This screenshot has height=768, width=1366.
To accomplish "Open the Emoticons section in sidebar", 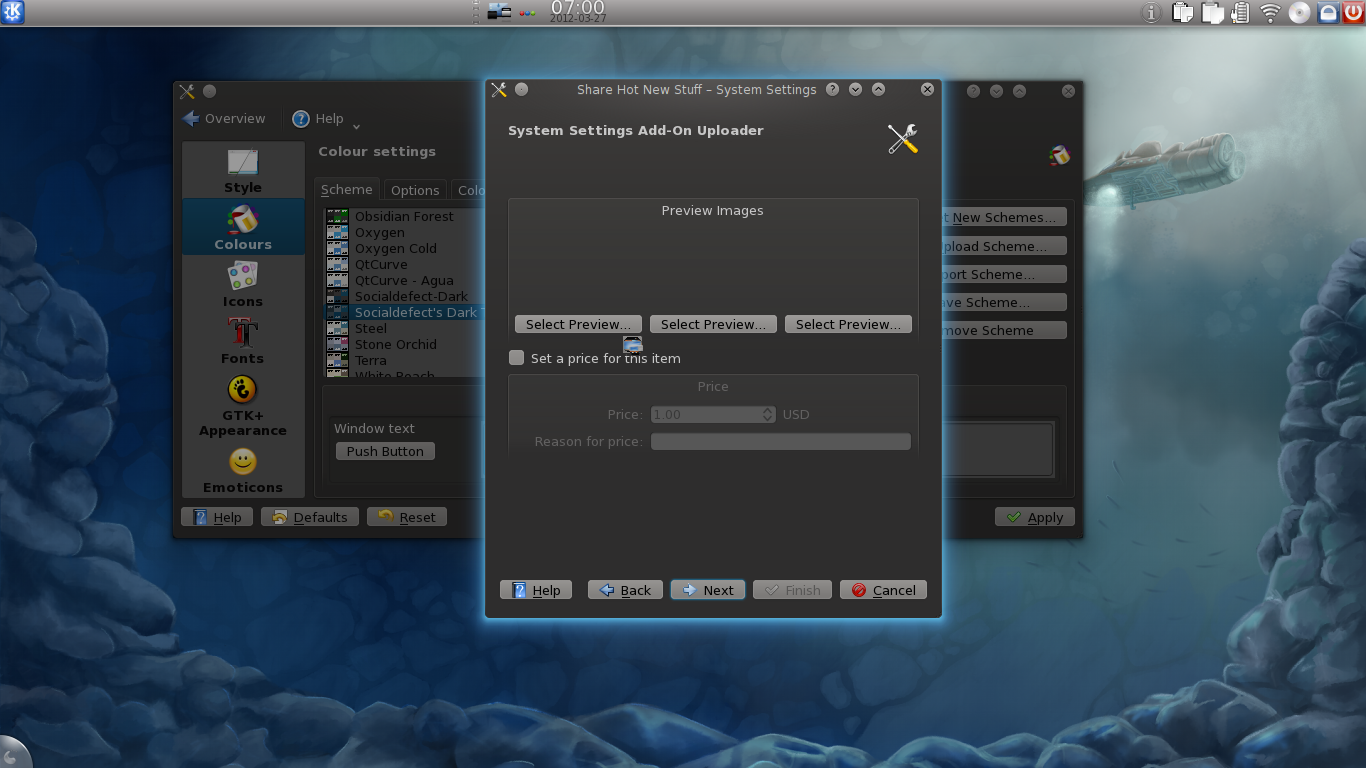I will click(243, 470).
